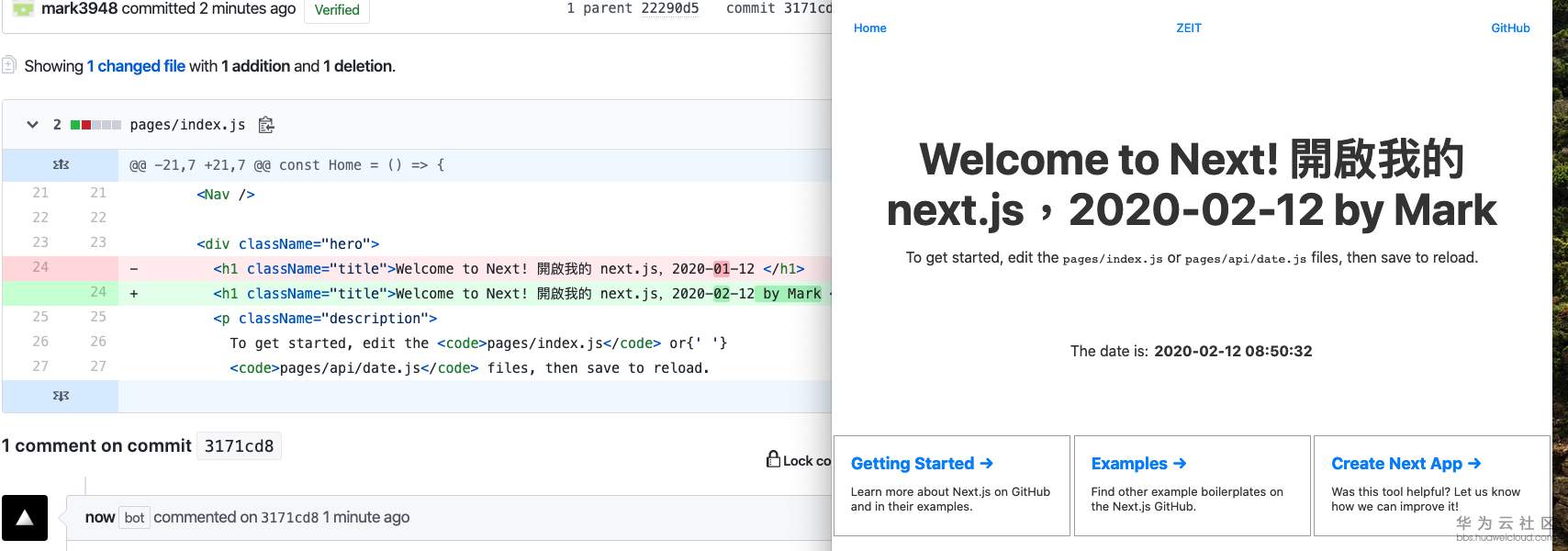Collapse the pages/index.js file diff

[x=32, y=125]
